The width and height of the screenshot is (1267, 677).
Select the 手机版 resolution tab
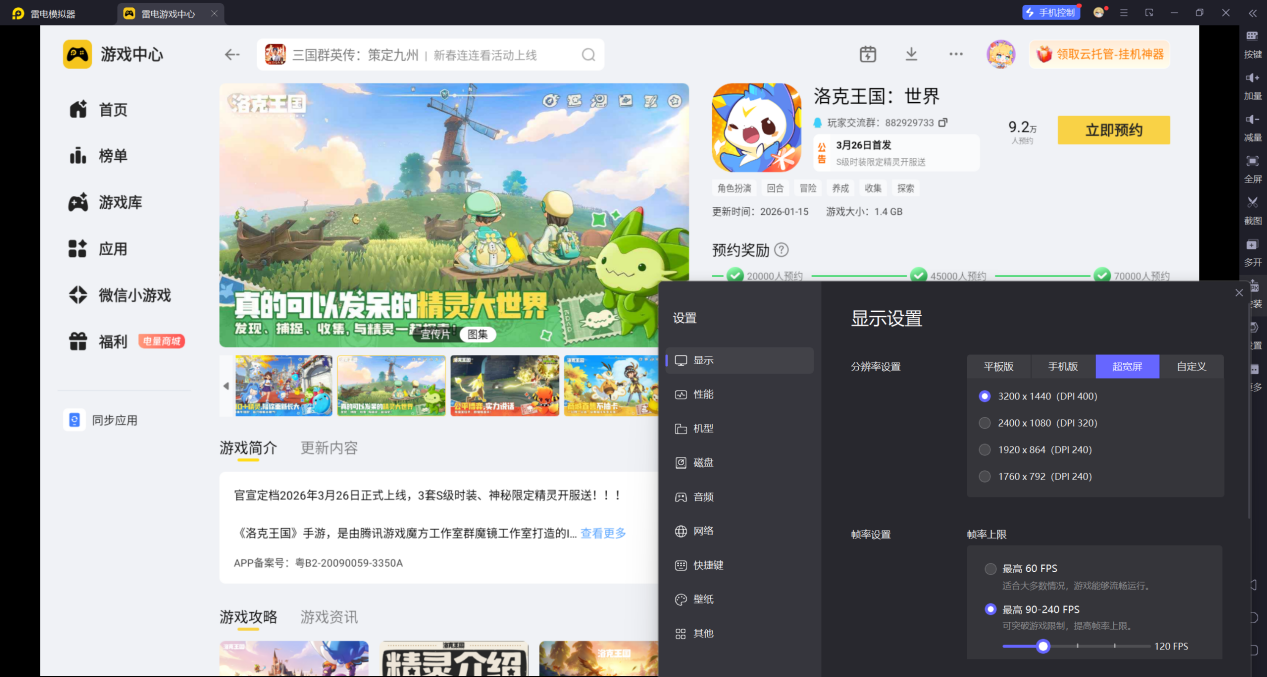1063,366
